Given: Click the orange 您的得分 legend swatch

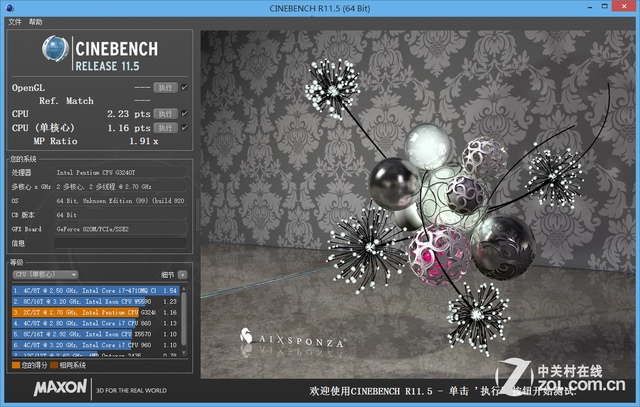Looking at the screenshot, I should point(16,365).
